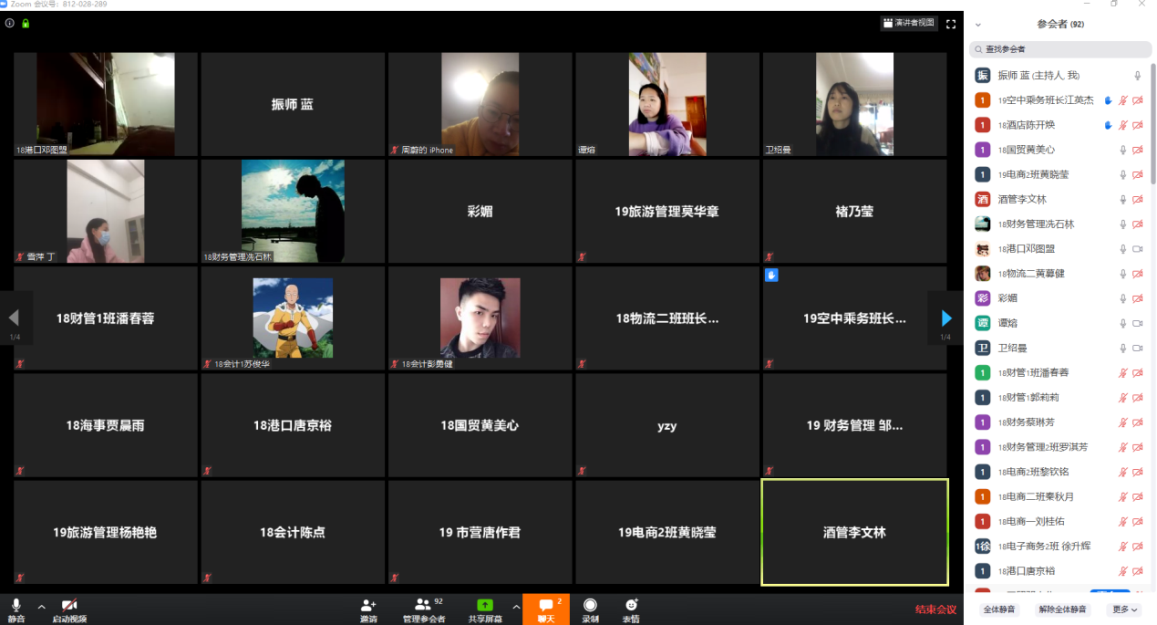Toggle the 静音 microphone mute button
1157x625 pixels.
[16, 605]
